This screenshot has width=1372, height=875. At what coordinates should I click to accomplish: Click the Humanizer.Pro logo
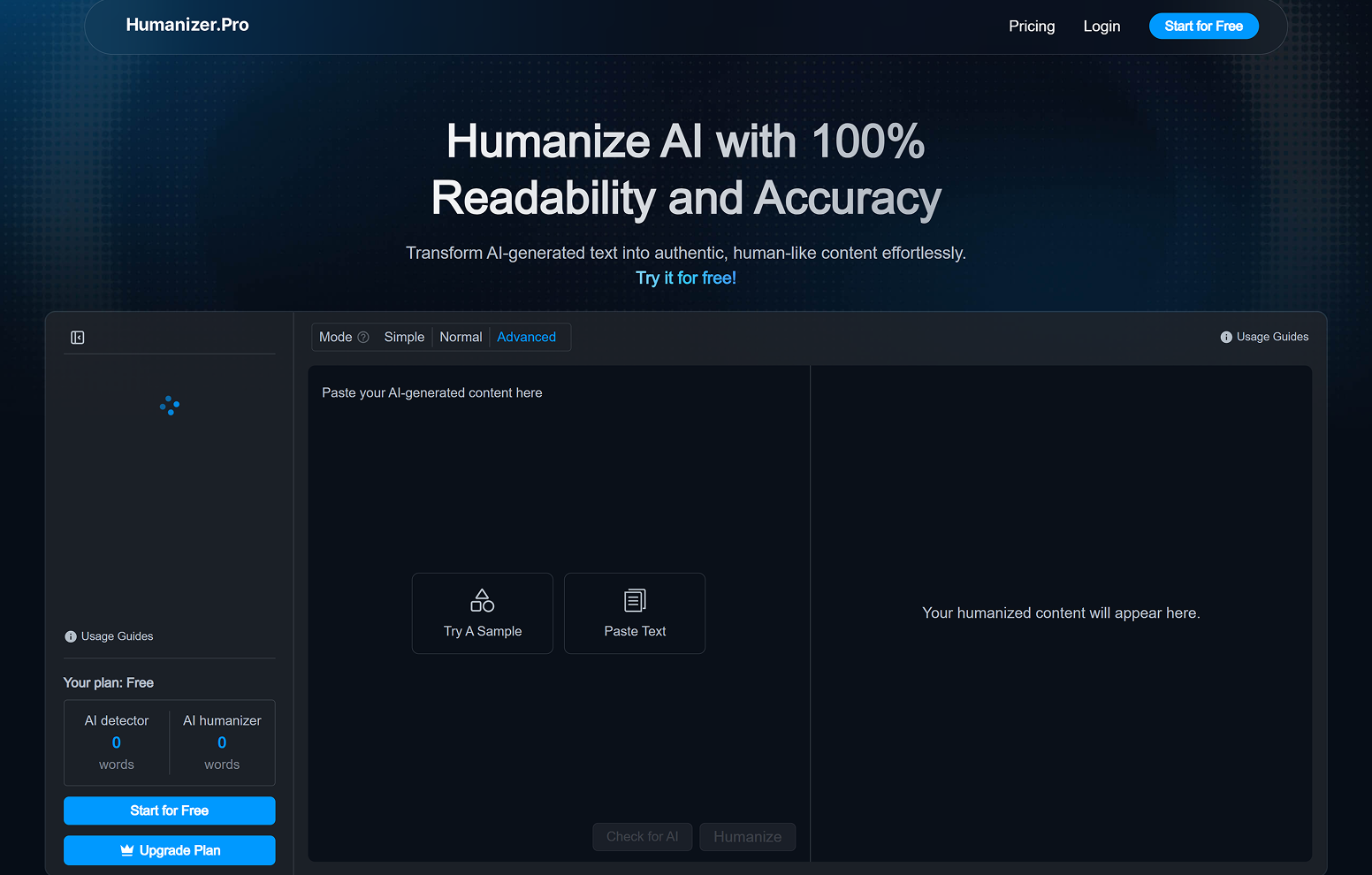(187, 25)
